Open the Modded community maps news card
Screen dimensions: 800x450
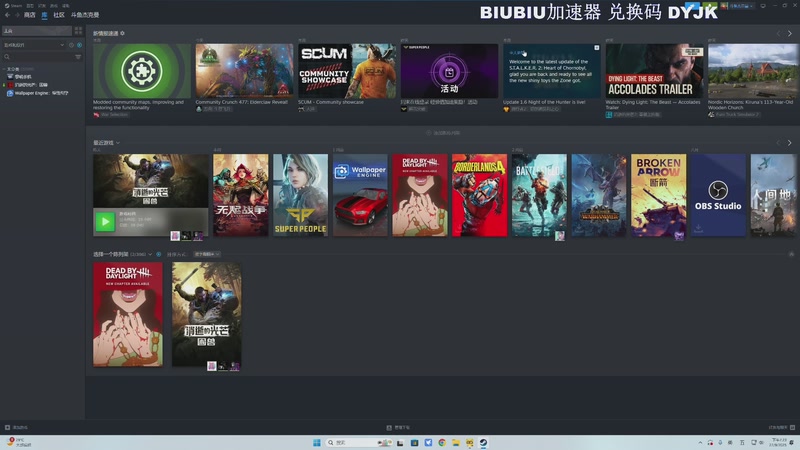coord(142,71)
